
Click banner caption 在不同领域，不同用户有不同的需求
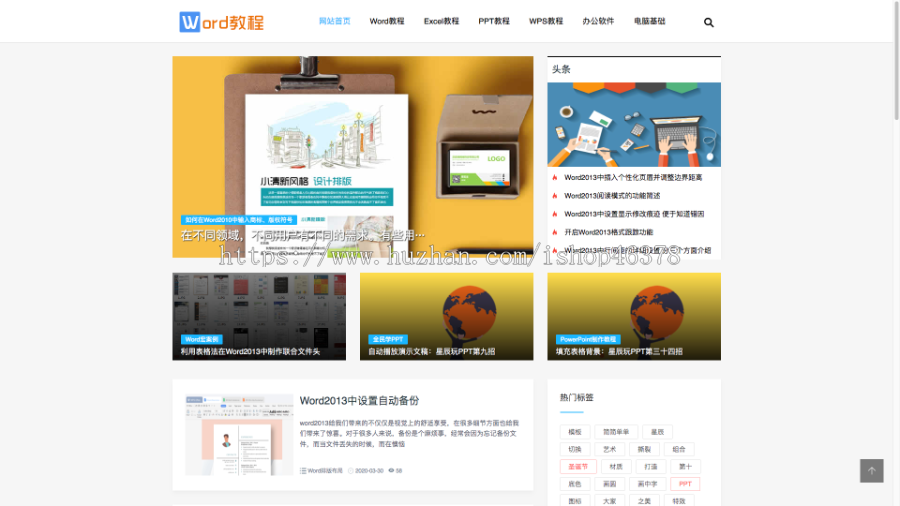(x=302, y=235)
